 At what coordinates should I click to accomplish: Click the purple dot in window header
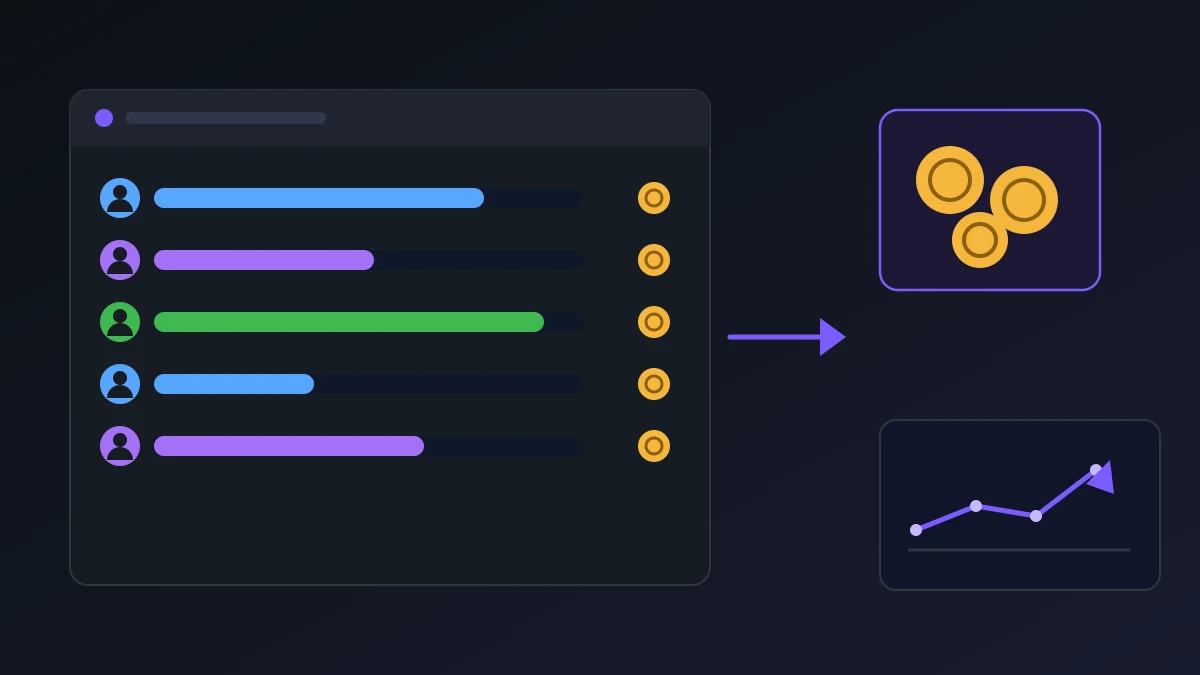coord(104,118)
